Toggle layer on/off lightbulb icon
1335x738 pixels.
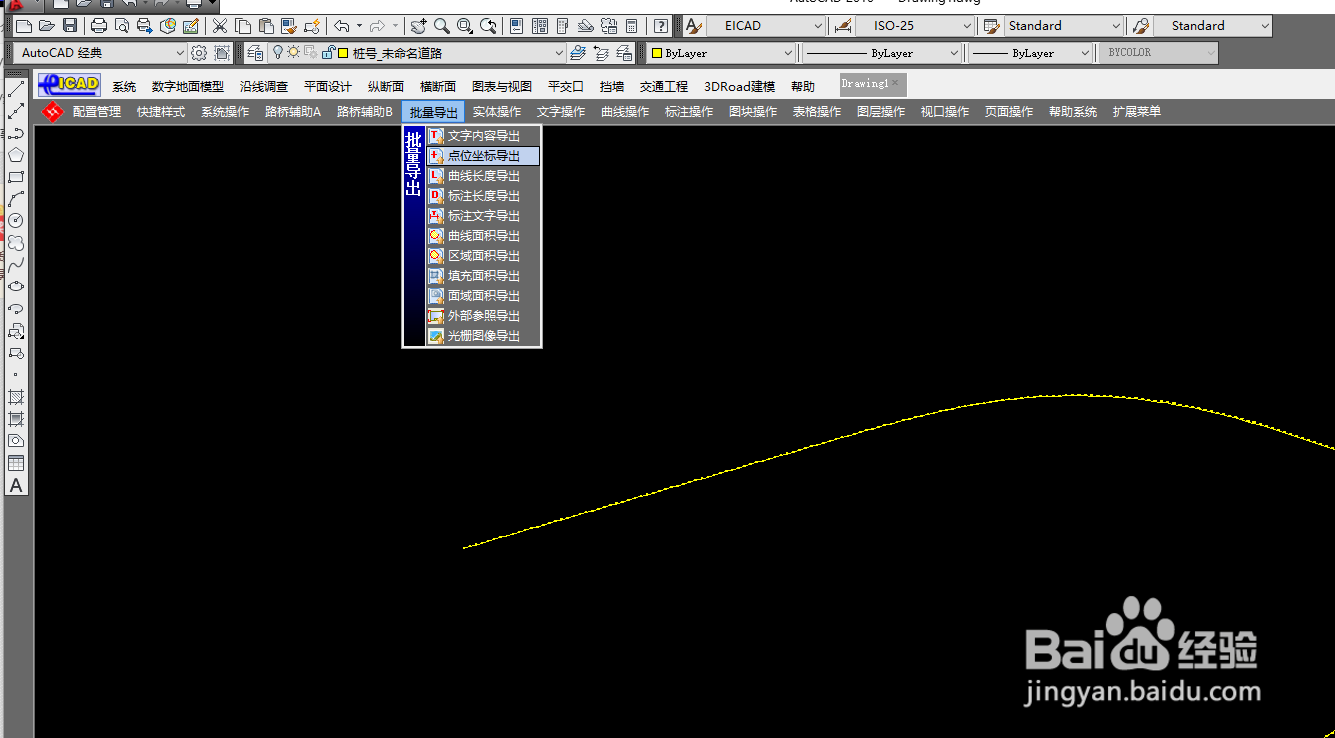[x=278, y=53]
